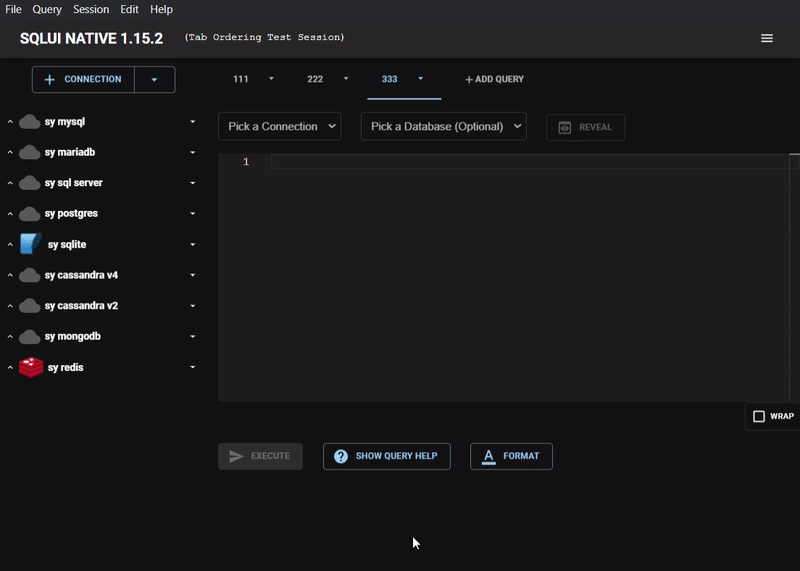Image resolution: width=800 pixels, height=571 pixels.
Task: Open actions dropdown for sy cassandra v2
Action: (x=192, y=306)
